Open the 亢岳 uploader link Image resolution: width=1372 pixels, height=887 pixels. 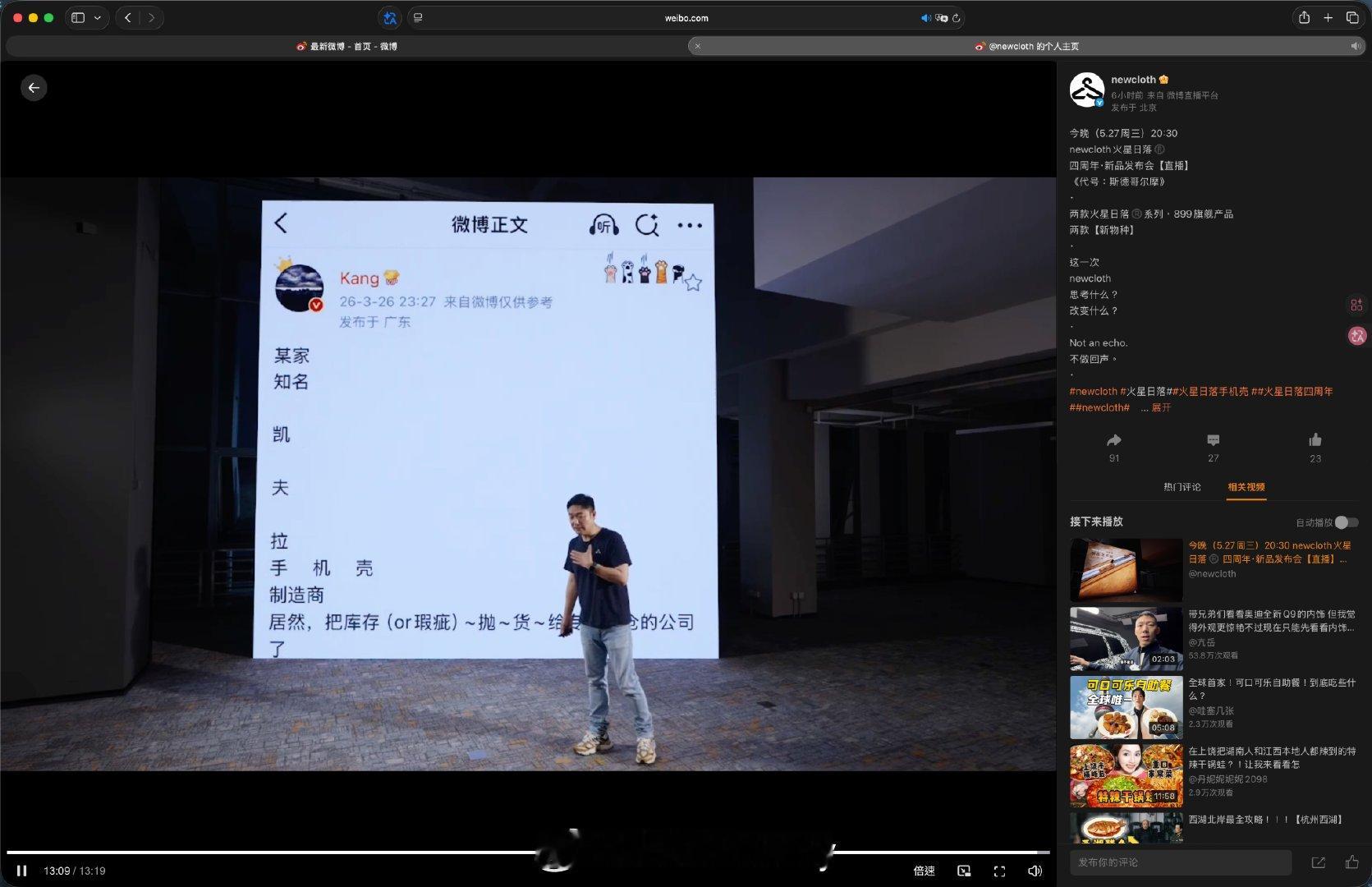1201,643
